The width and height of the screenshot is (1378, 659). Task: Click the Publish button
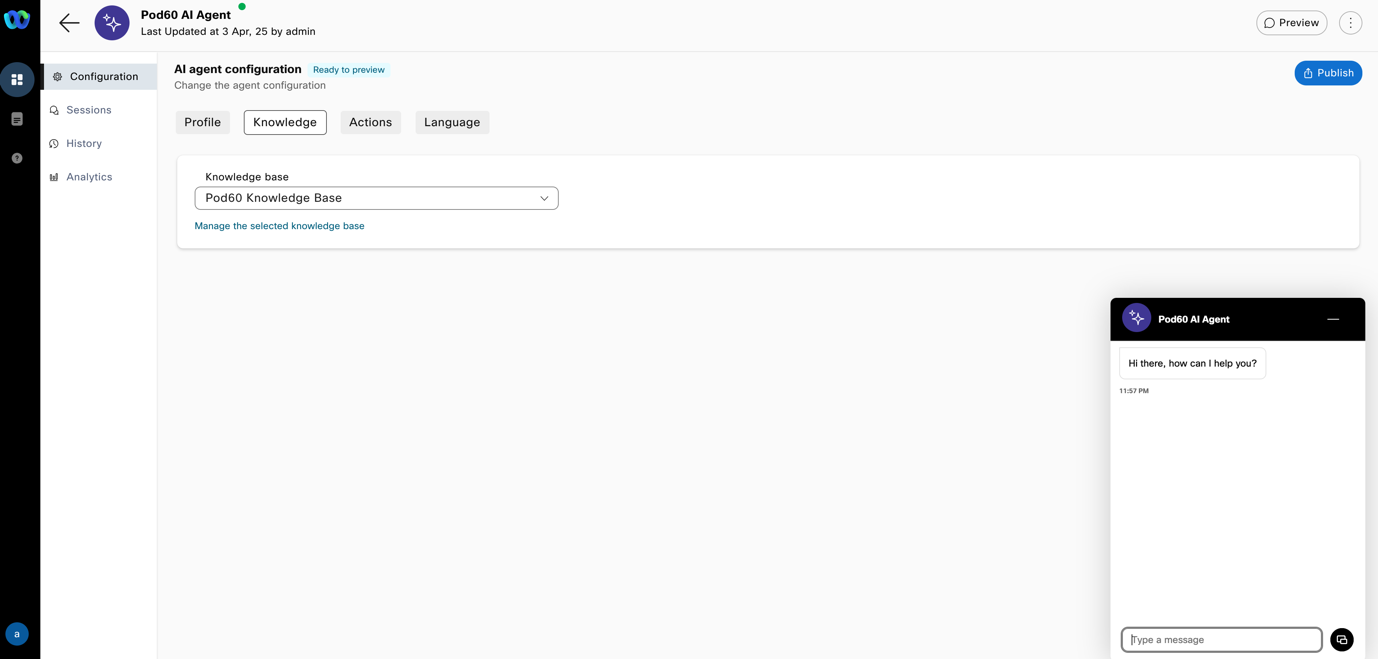click(1327, 73)
